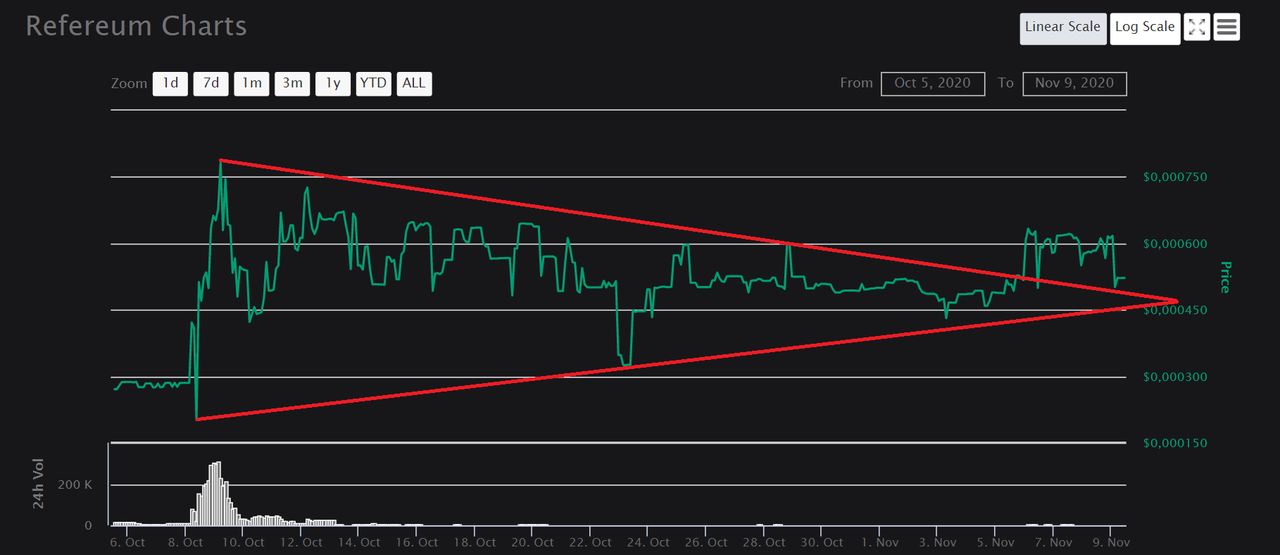Click the 24h Vol axis title

tap(39, 485)
